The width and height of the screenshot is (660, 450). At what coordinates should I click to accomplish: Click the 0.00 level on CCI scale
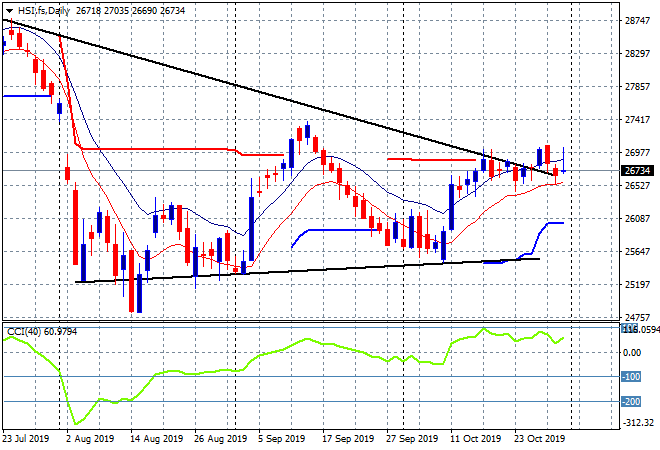pyautogui.click(x=632, y=352)
